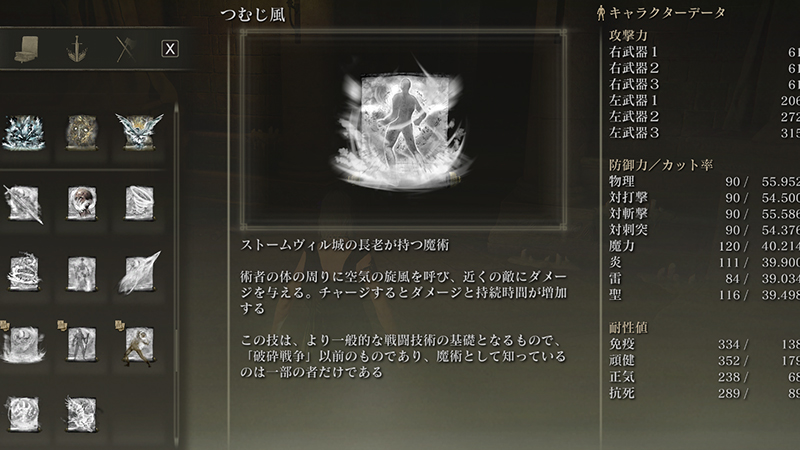Switch to the crossed axes category tab
Image resolution: width=800 pixels, height=450 pixels.
[x=125, y=49]
